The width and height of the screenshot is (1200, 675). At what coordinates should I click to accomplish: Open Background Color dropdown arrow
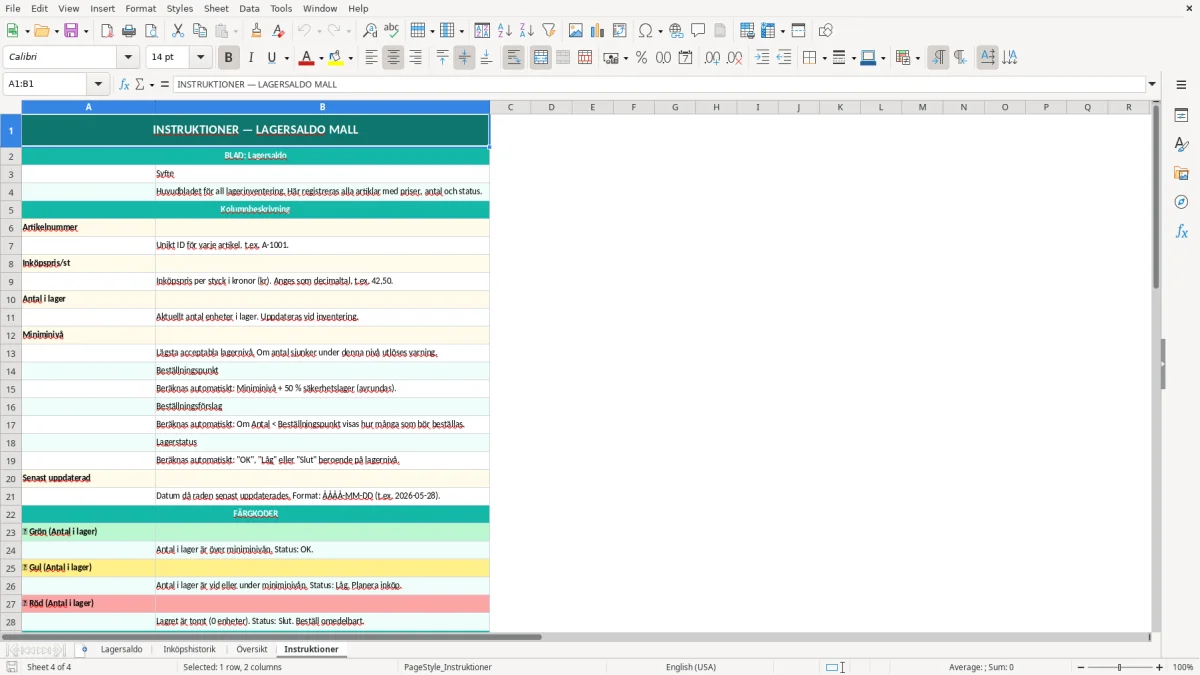[350, 58]
